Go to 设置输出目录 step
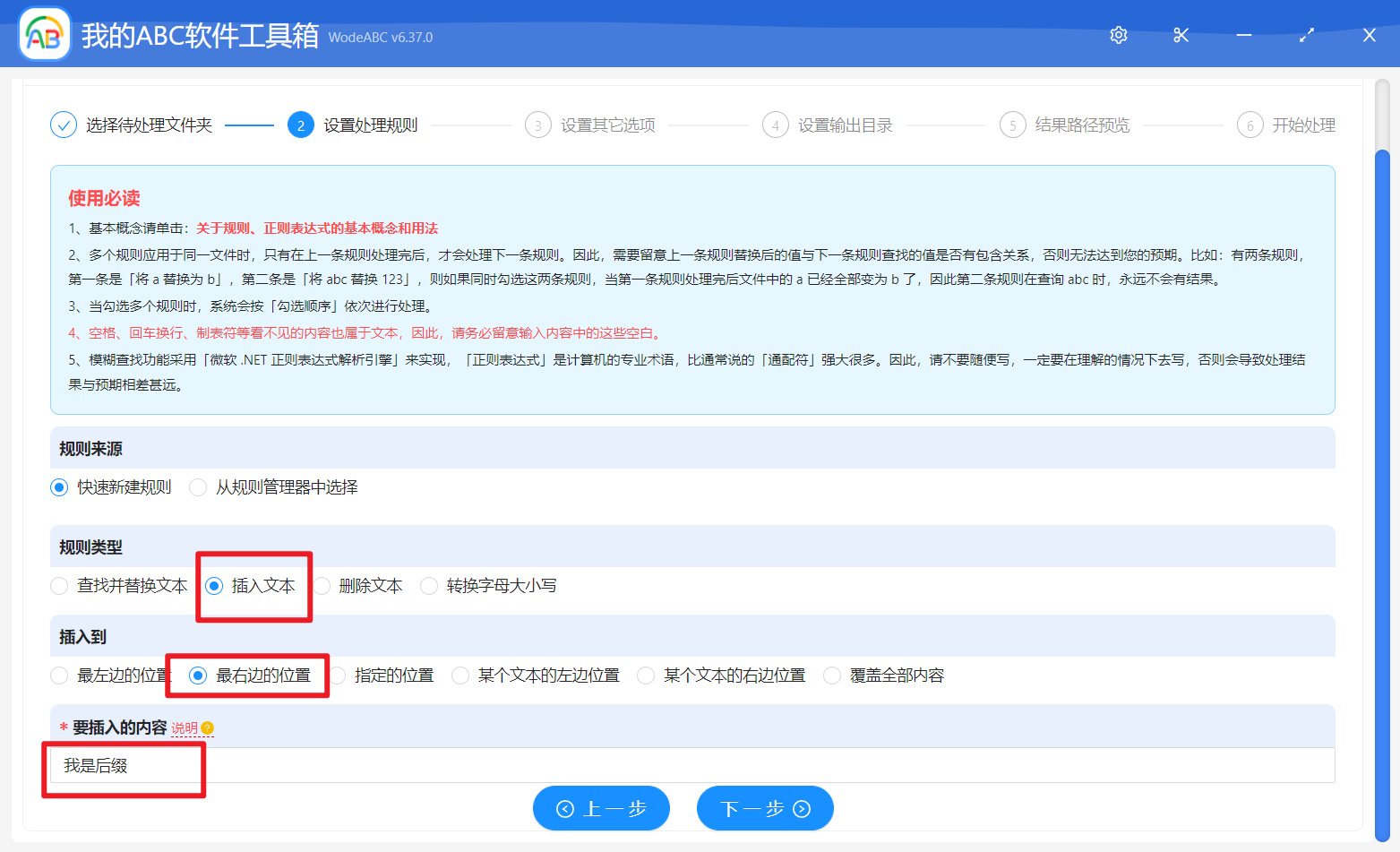This screenshot has height=852, width=1400. pos(845,125)
